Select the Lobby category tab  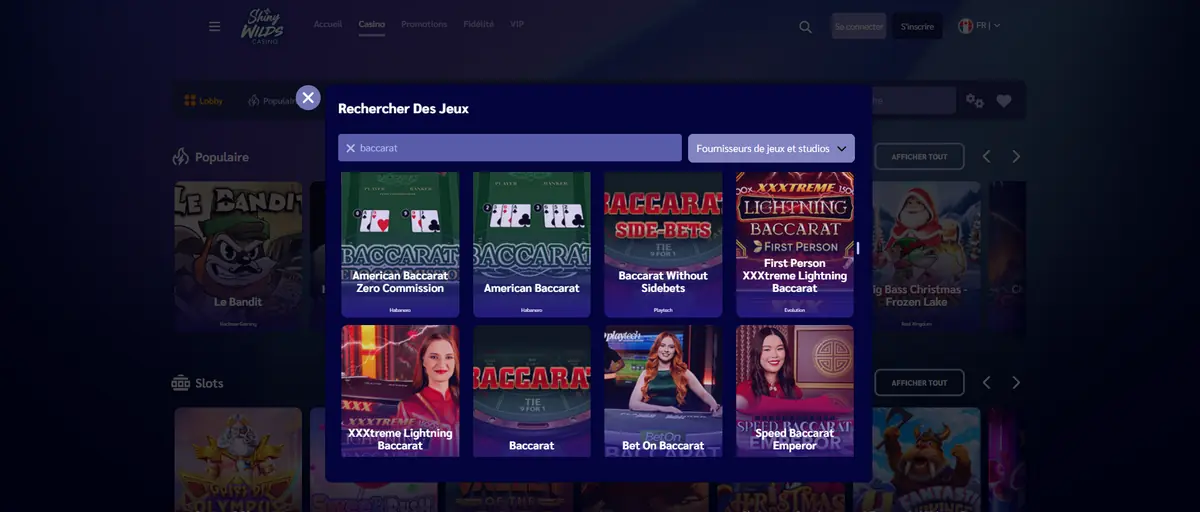coord(204,101)
